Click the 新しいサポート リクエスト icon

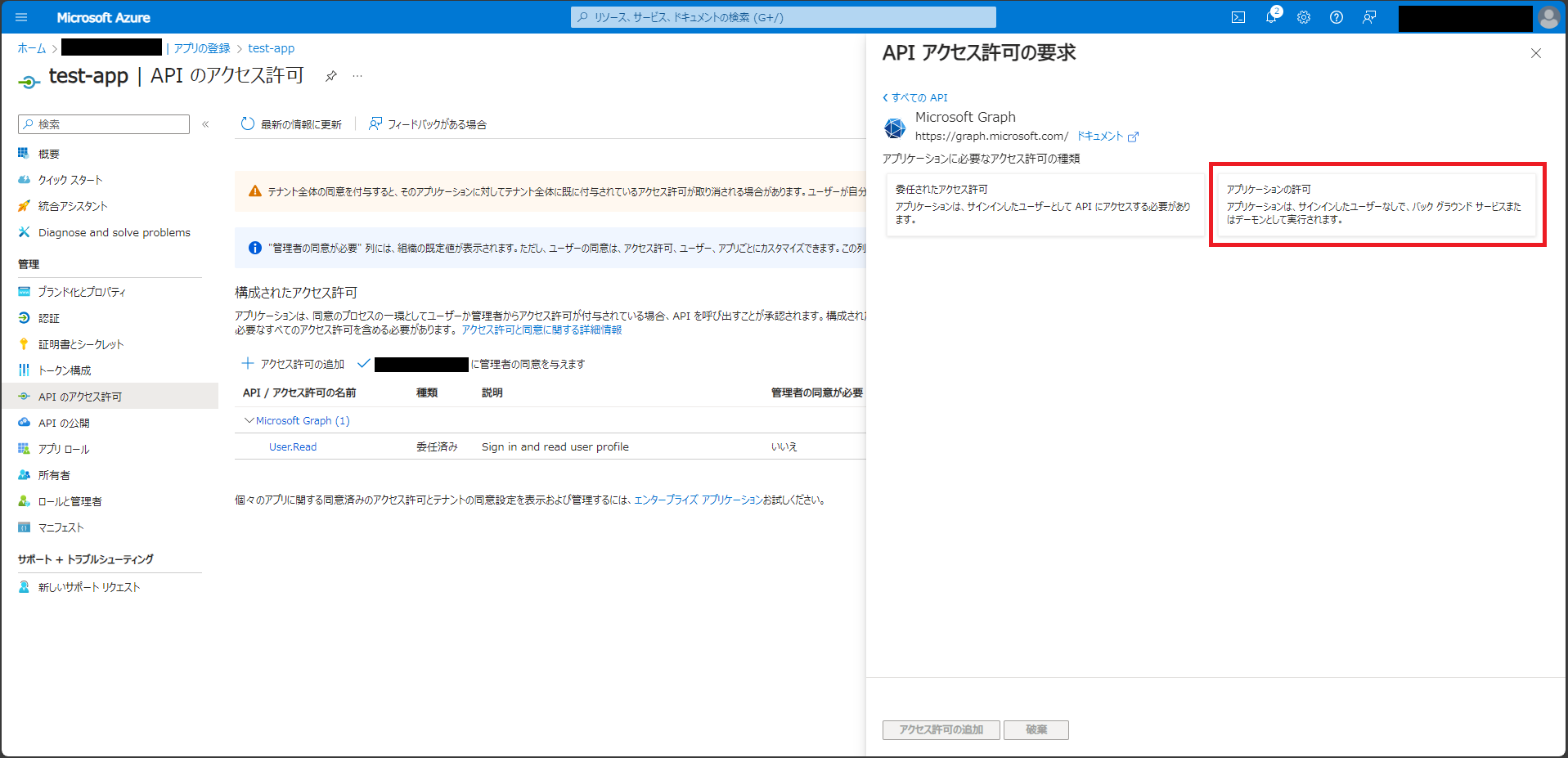pyautogui.click(x=24, y=587)
